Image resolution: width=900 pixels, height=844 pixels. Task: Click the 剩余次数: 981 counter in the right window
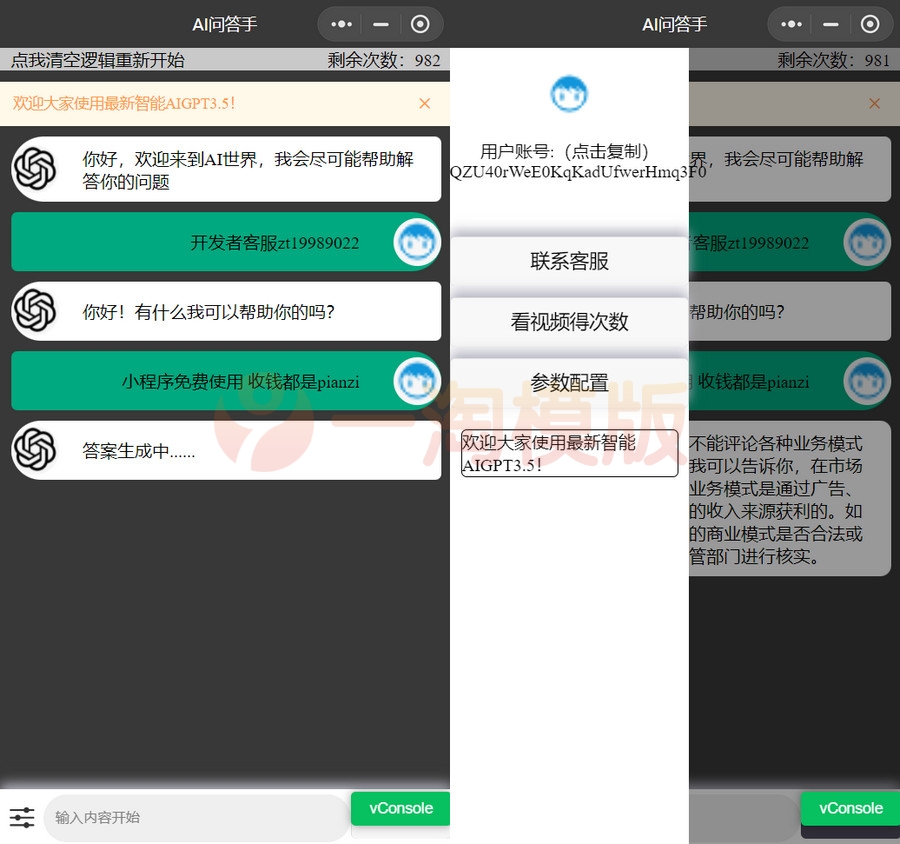pyautogui.click(x=833, y=60)
